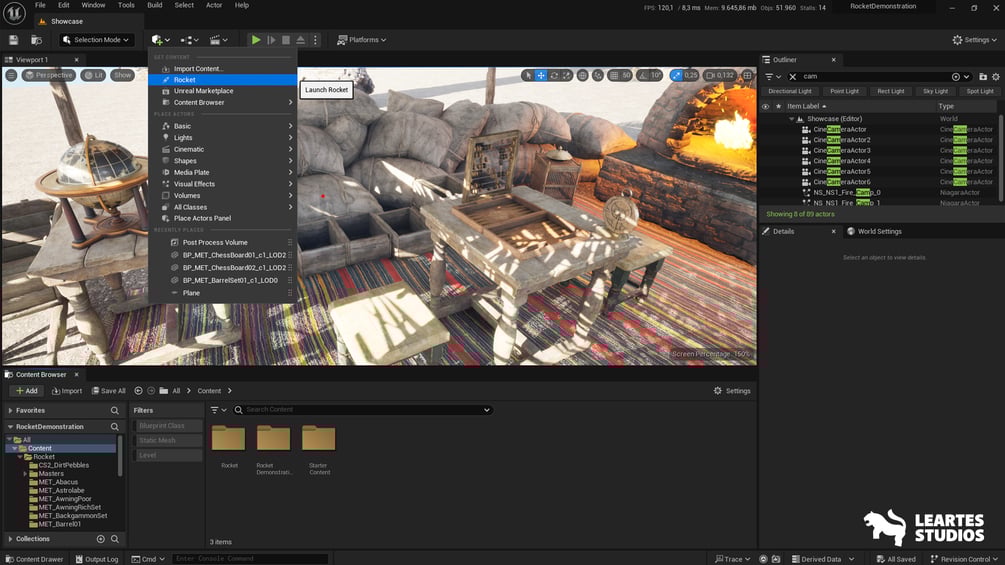
Task: Open the Perspective view mode menu
Action: pos(49,76)
